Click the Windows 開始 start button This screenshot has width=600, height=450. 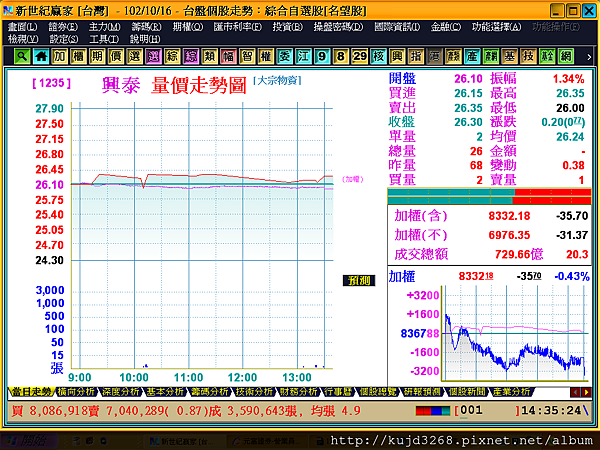29,441
